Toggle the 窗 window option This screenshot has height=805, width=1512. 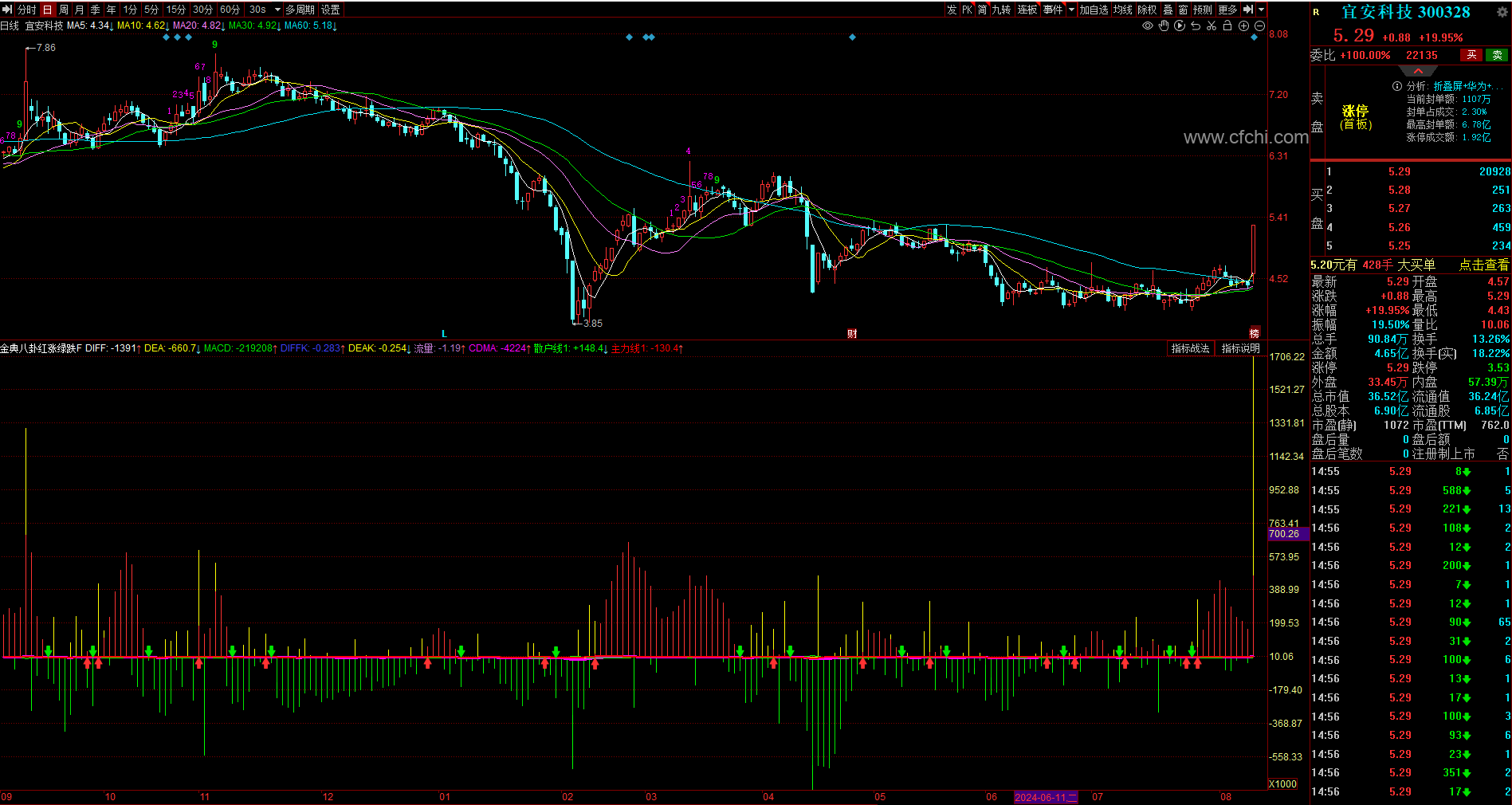(1183, 10)
